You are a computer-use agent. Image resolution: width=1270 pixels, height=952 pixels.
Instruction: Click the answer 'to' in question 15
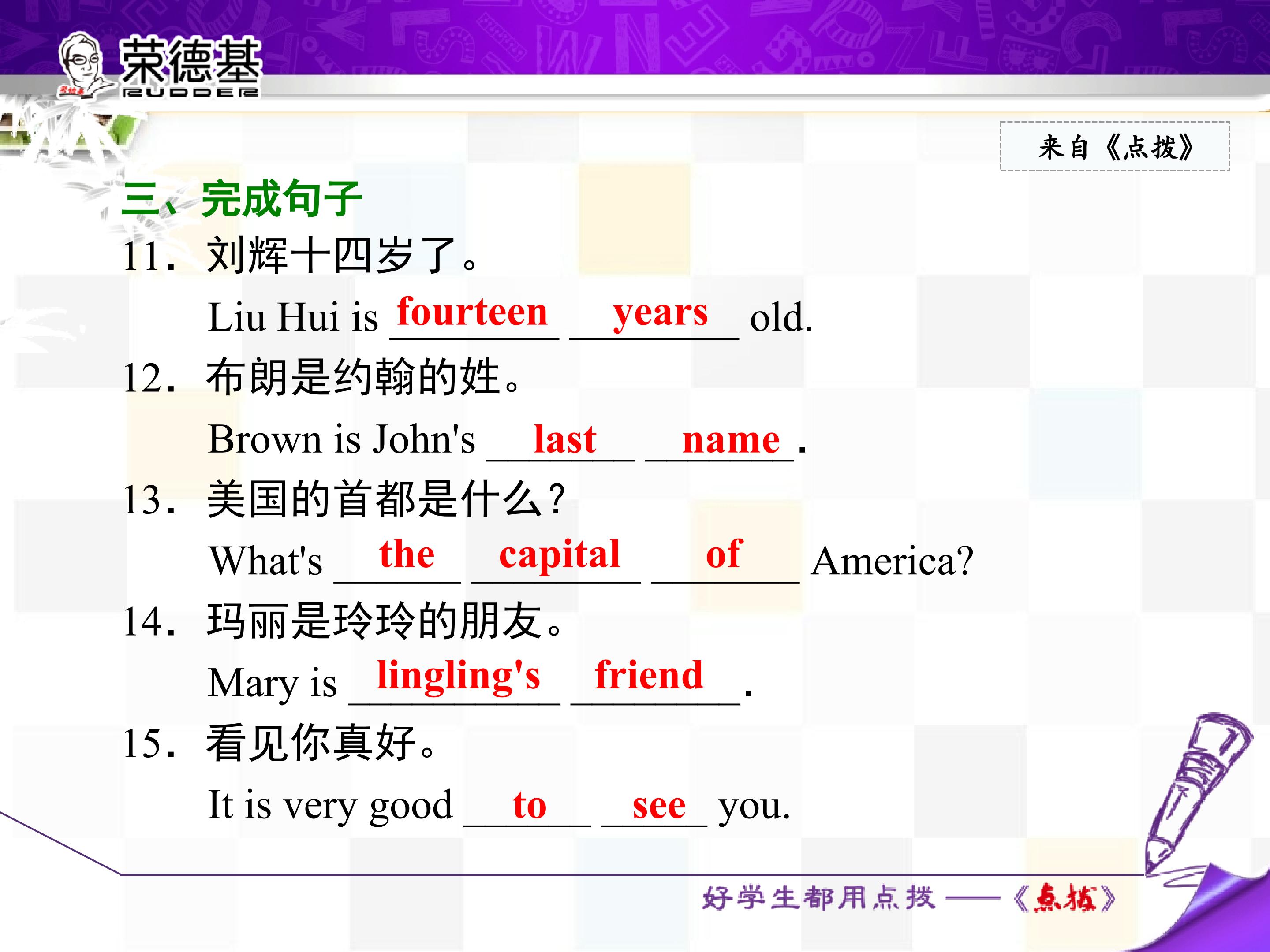pos(529,806)
